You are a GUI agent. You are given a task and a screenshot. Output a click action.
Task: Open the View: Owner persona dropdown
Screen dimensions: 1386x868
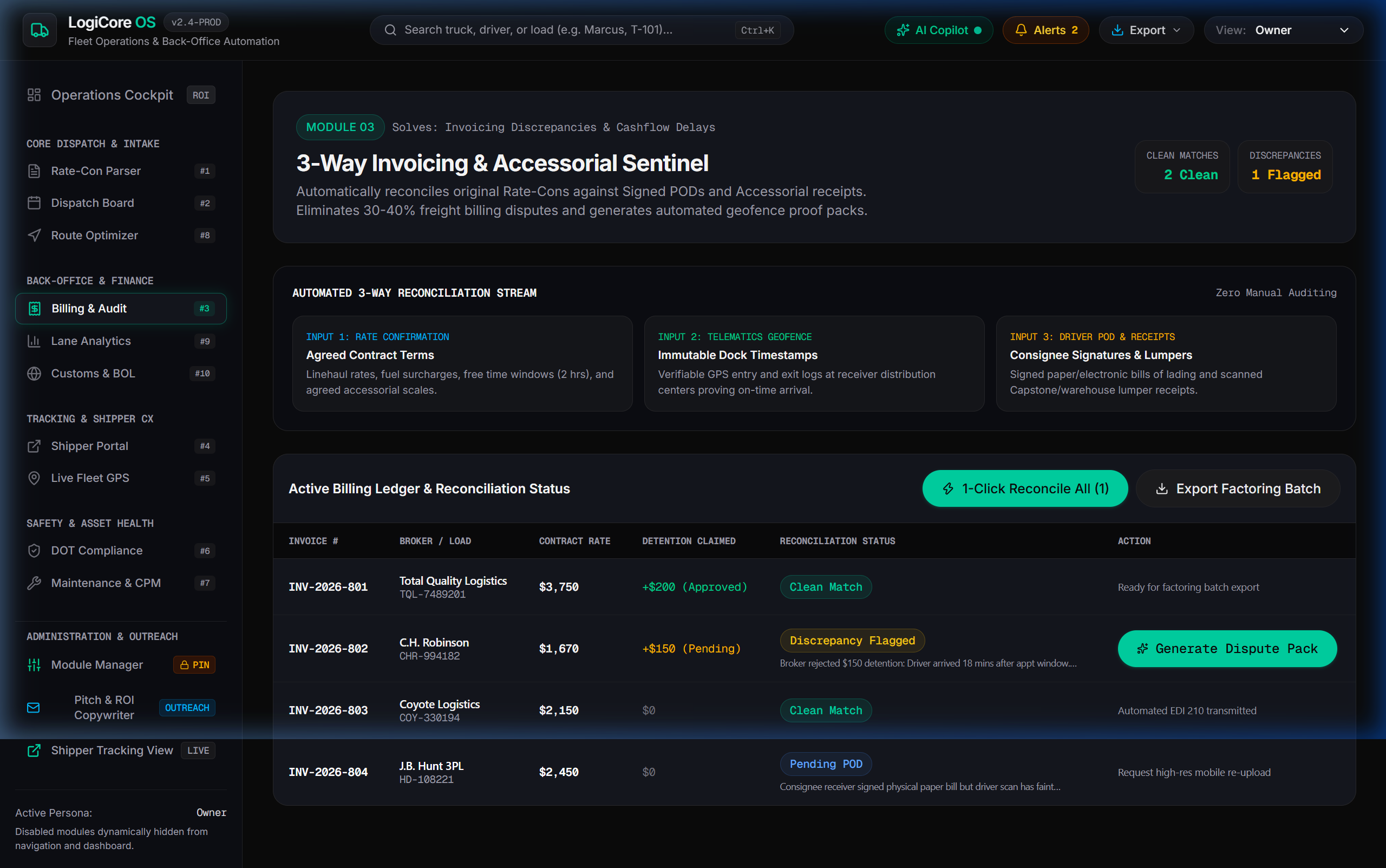tap(1283, 30)
